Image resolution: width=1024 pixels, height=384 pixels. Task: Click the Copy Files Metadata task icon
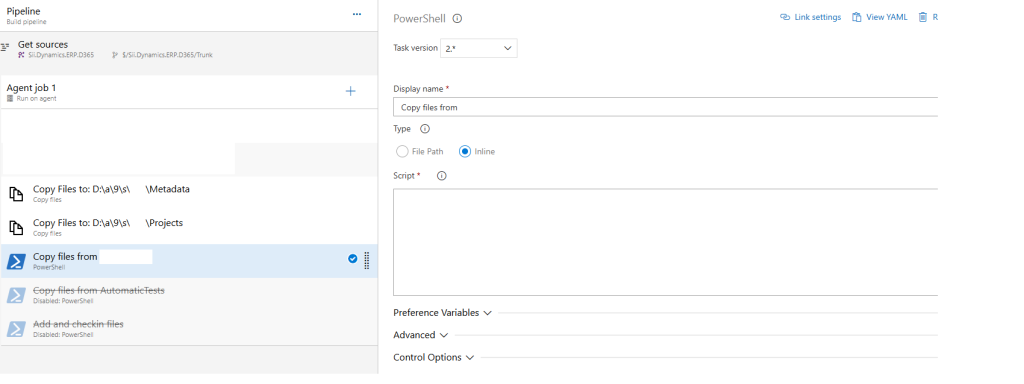tap(16, 193)
